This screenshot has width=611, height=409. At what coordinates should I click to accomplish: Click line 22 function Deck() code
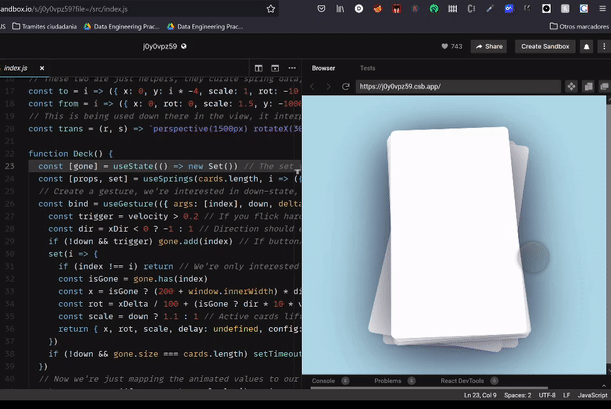tap(71, 153)
